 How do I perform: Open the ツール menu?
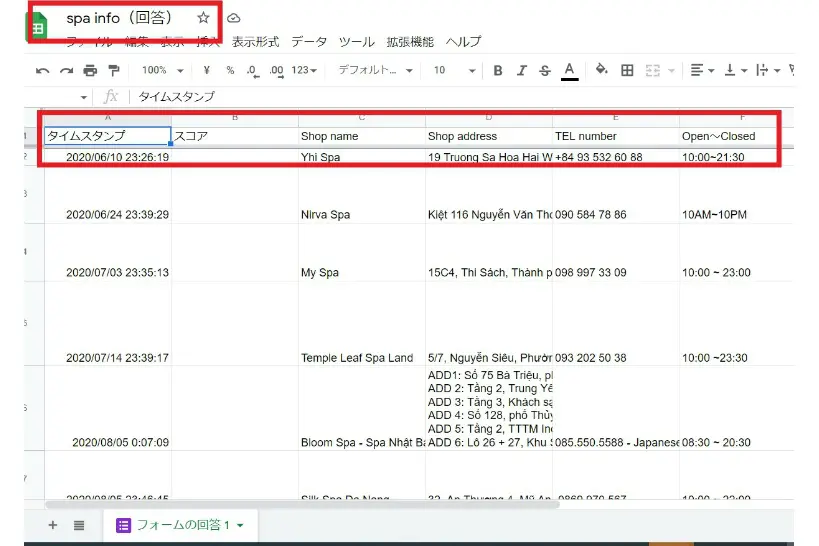(x=357, y=42)
